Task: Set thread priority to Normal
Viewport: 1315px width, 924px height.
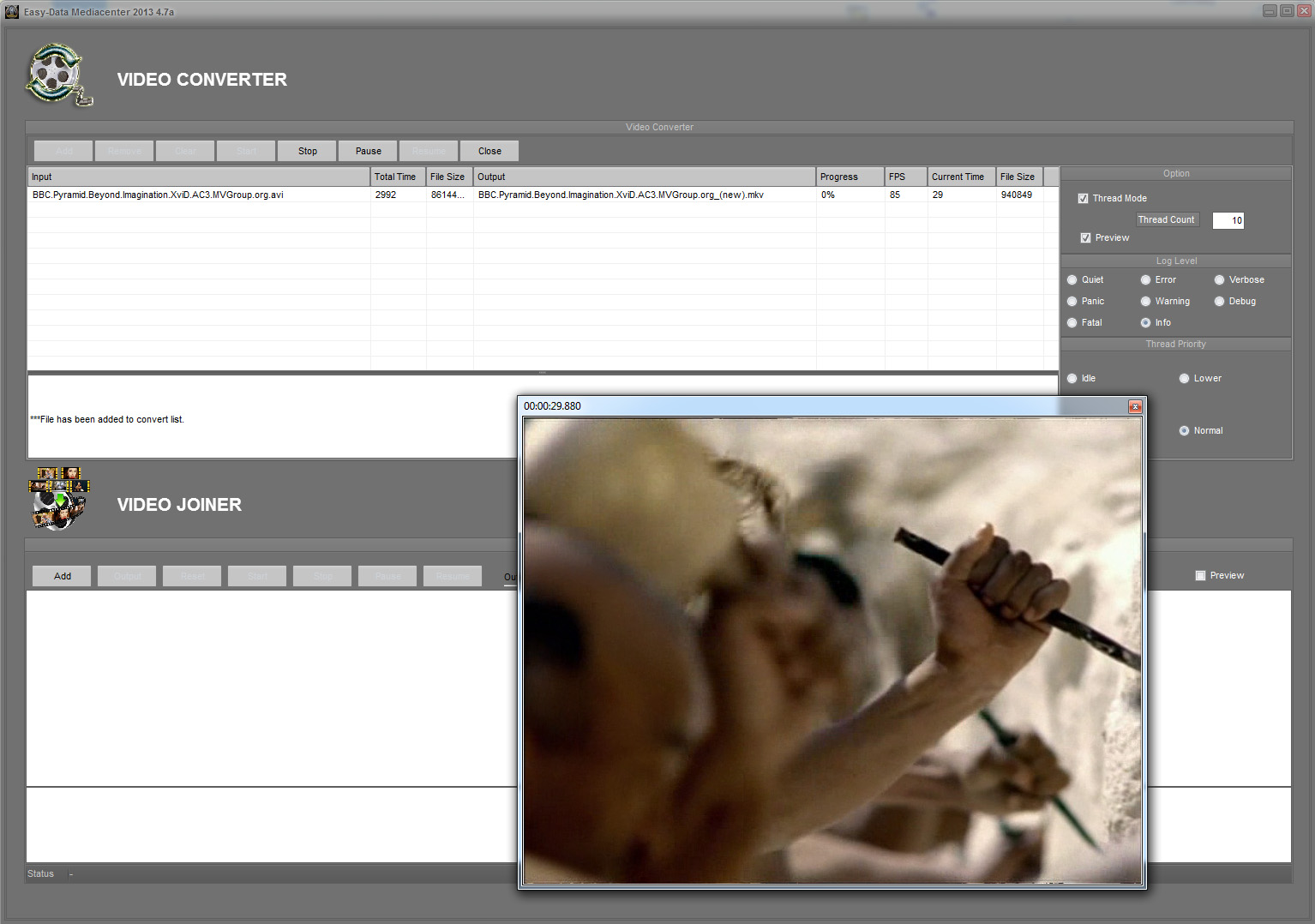Action: click(1184, 430)
